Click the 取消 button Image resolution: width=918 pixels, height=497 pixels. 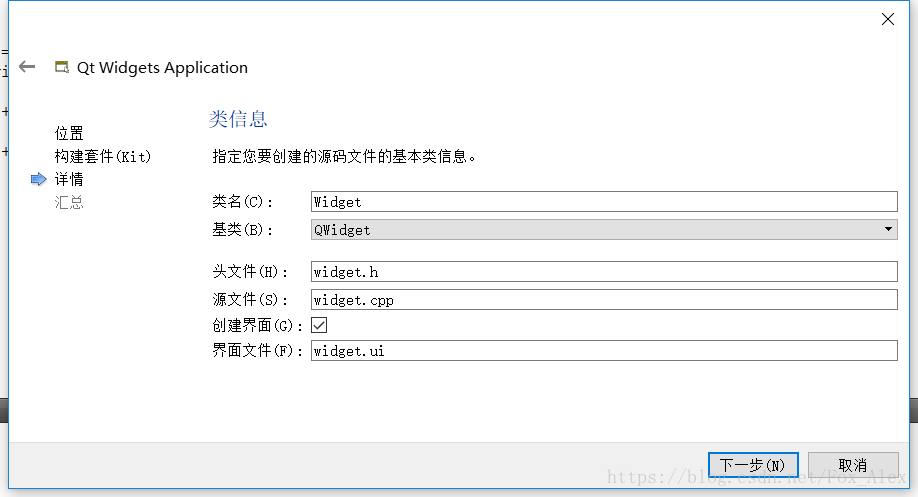853,465
